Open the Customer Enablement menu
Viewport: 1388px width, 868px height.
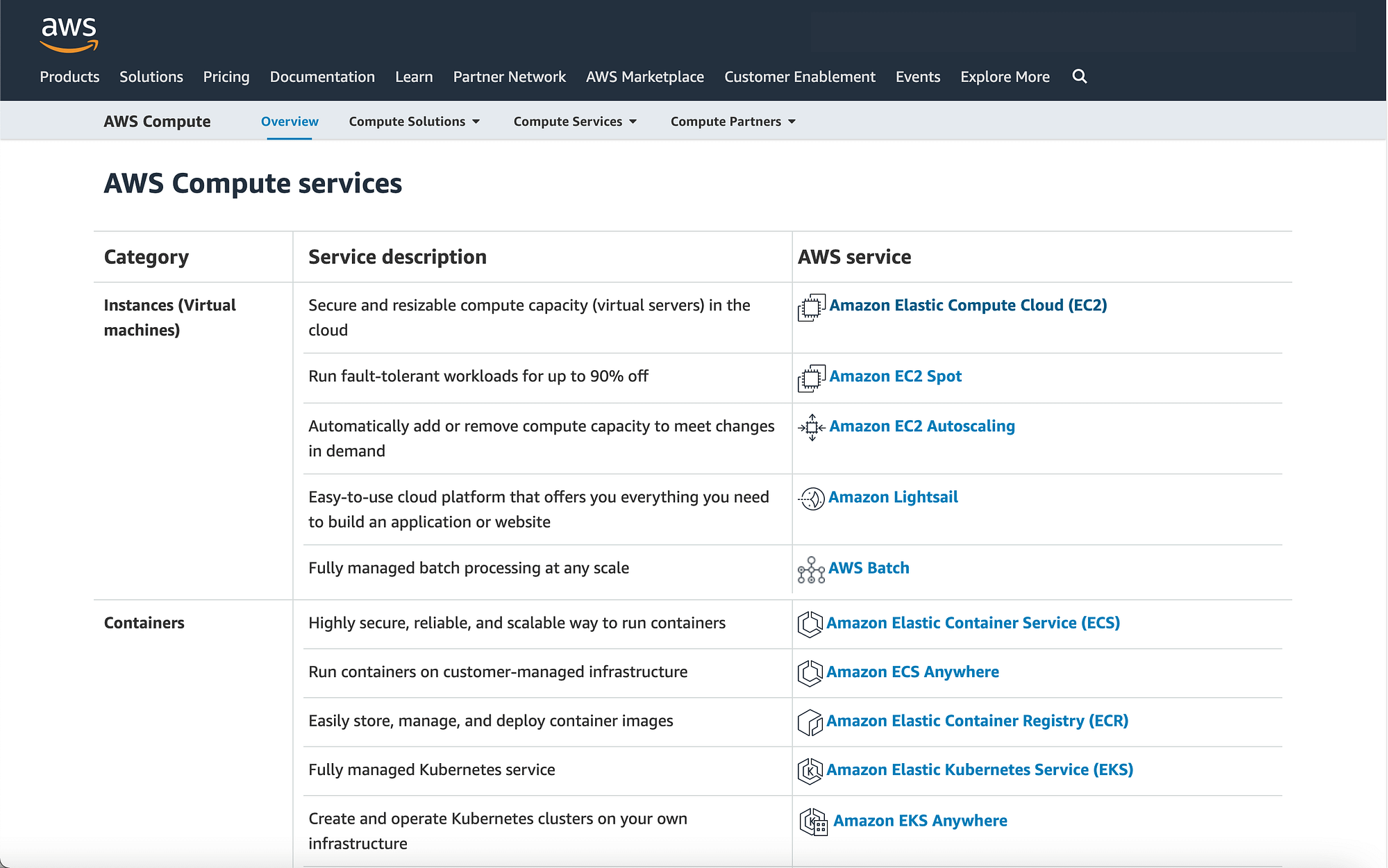(800, 77)
